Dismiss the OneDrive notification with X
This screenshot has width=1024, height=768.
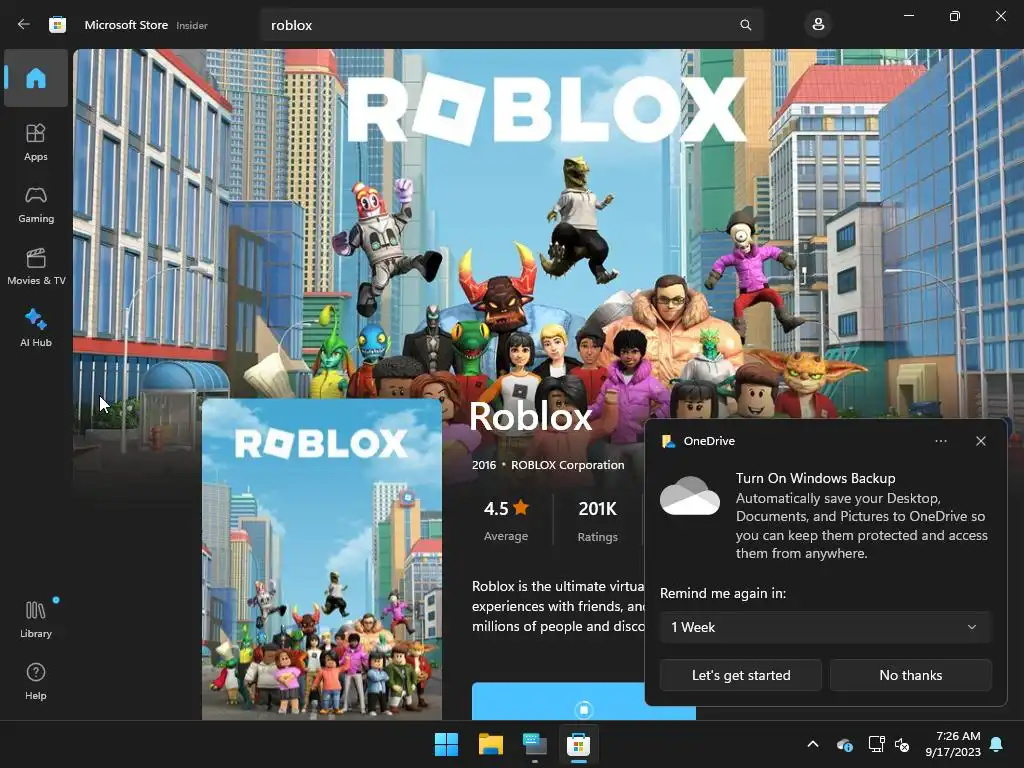(980, 441)
